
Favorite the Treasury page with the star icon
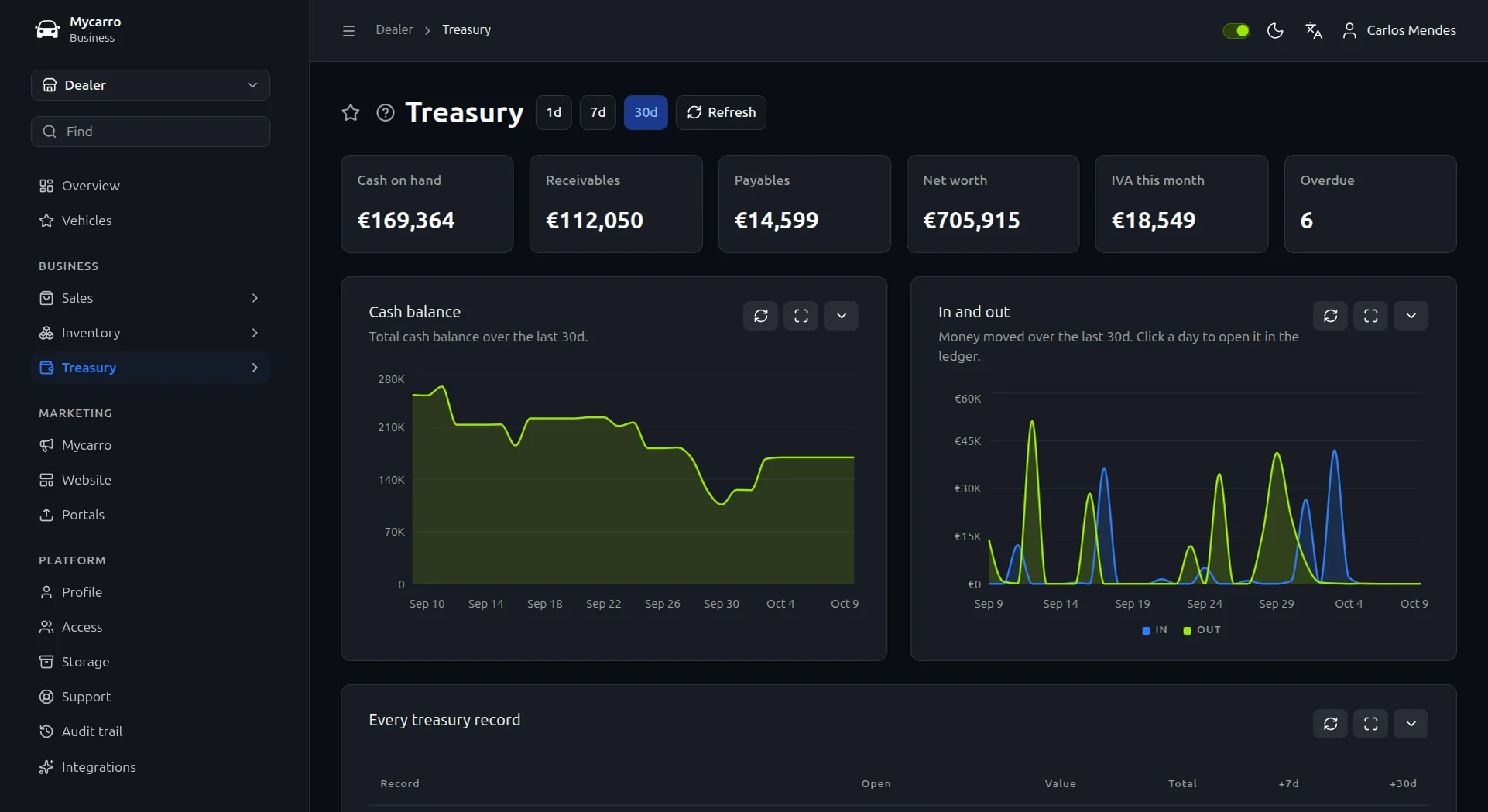[351, 113]
